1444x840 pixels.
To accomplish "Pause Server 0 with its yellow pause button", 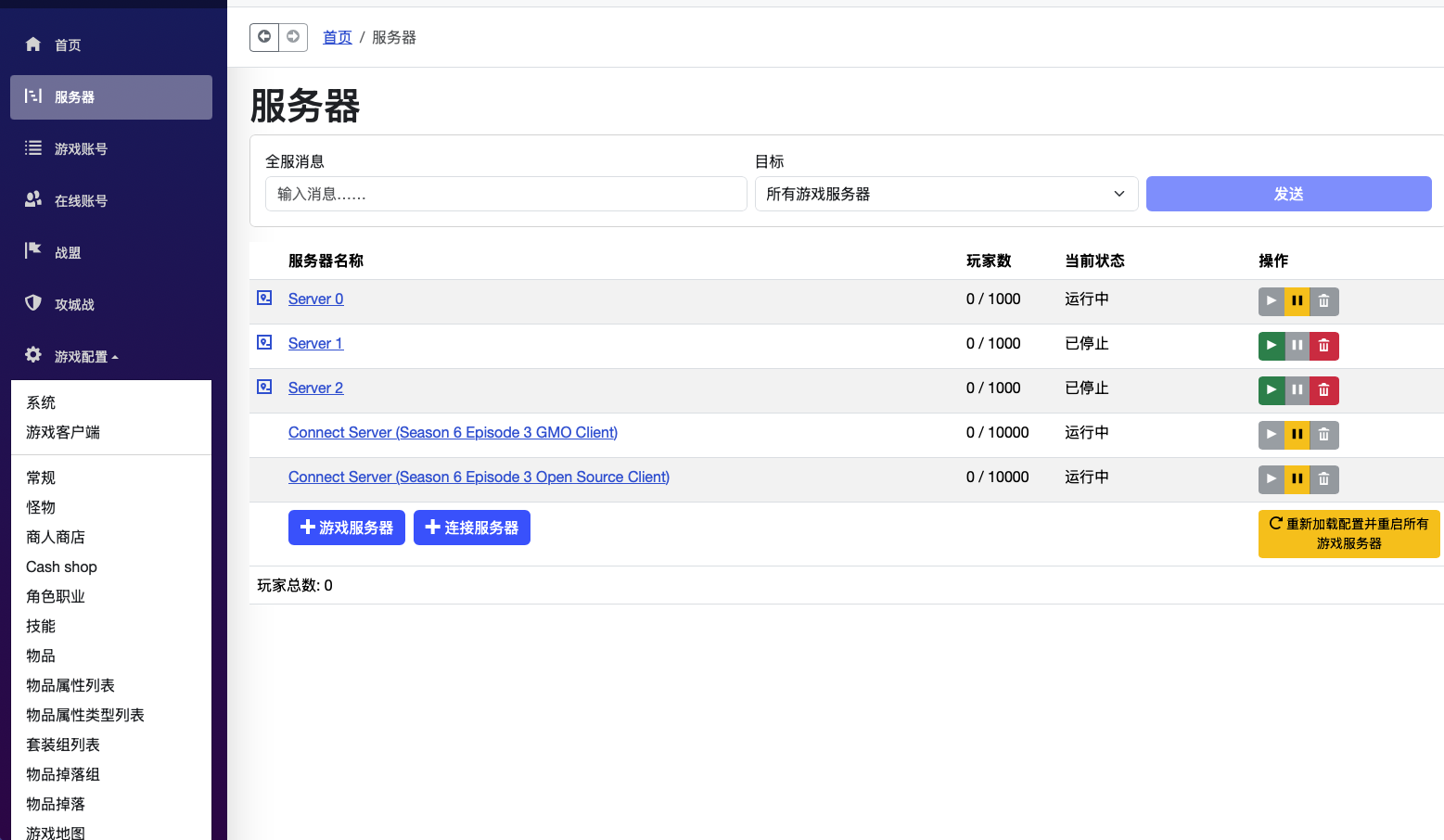I will point(1297,301).
